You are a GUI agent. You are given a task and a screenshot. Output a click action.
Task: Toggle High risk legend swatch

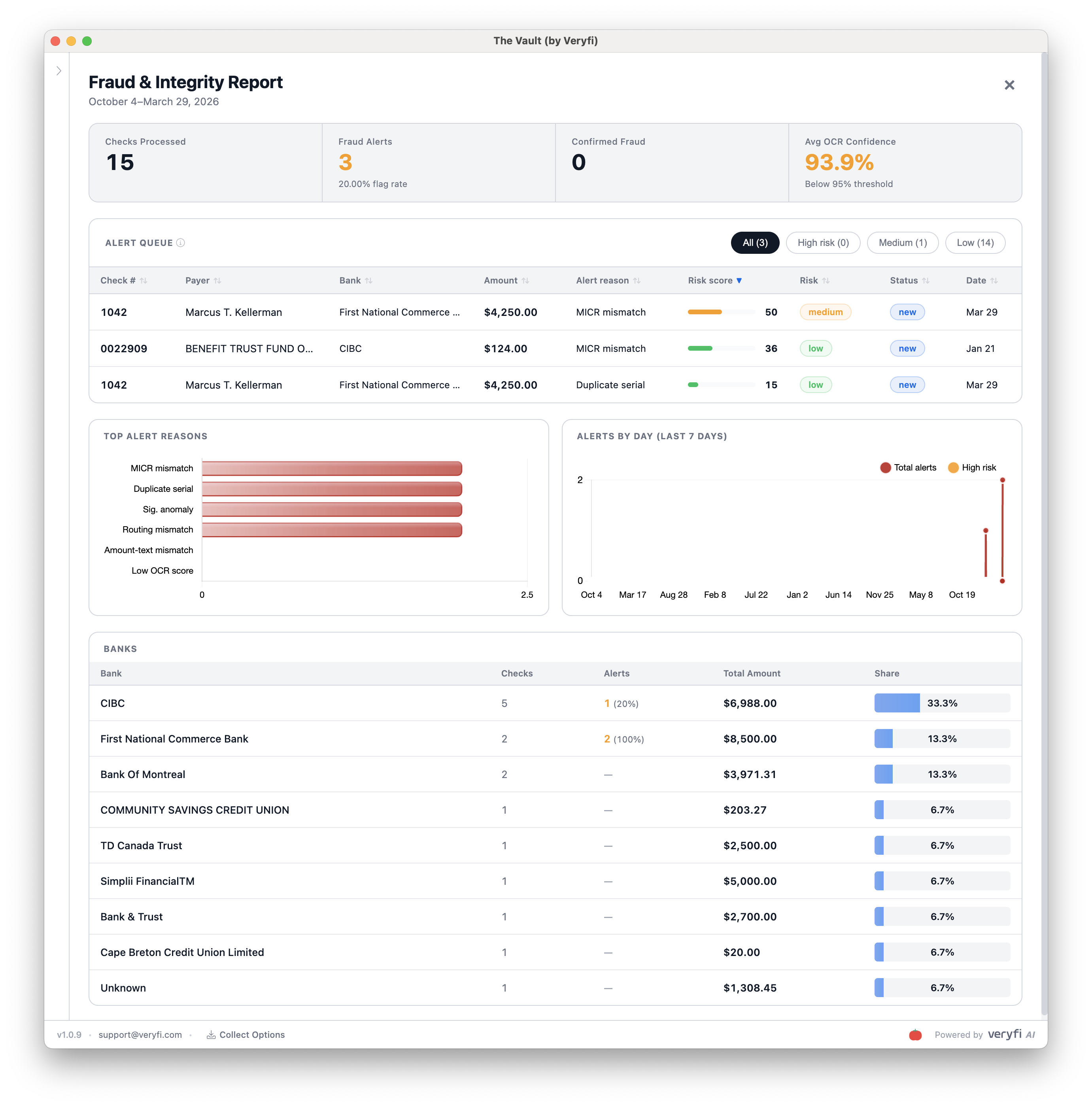(953, 468)
